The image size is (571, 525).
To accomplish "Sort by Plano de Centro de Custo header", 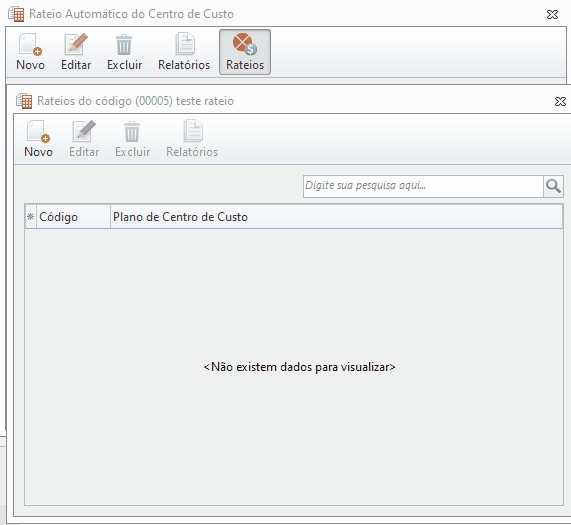I will click(x=336, y=217).
